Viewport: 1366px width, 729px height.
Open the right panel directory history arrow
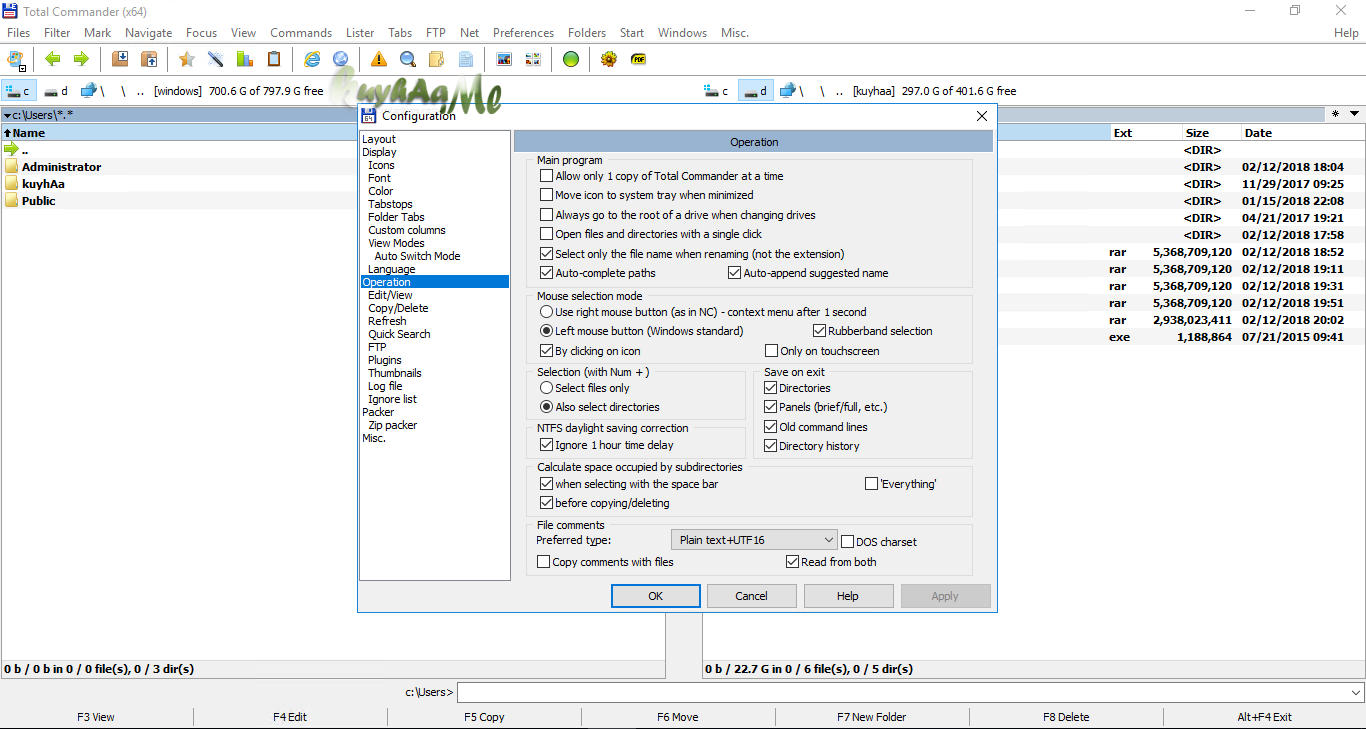coord(1355,114)
